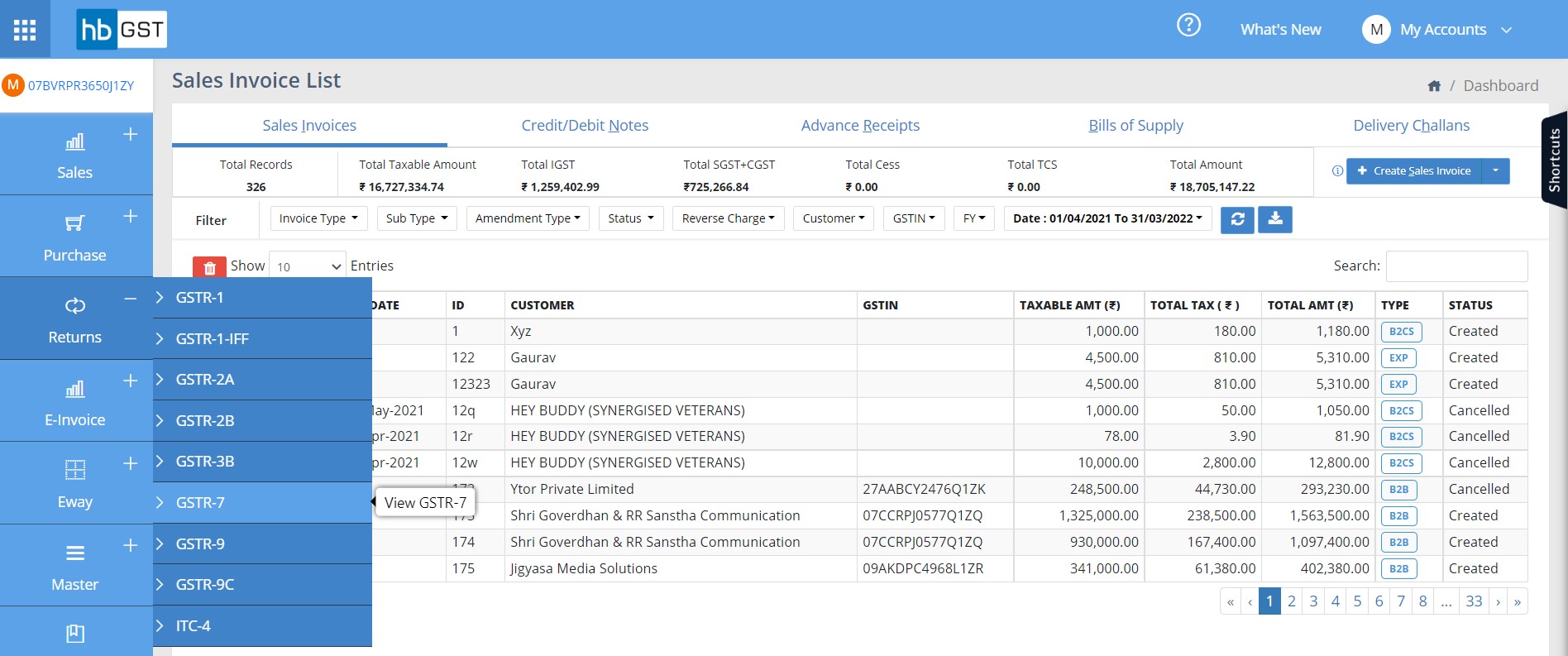Switch to Credit/Debit Notes tab
Viewport: 1568px width, 656px height.
[585, 126]
